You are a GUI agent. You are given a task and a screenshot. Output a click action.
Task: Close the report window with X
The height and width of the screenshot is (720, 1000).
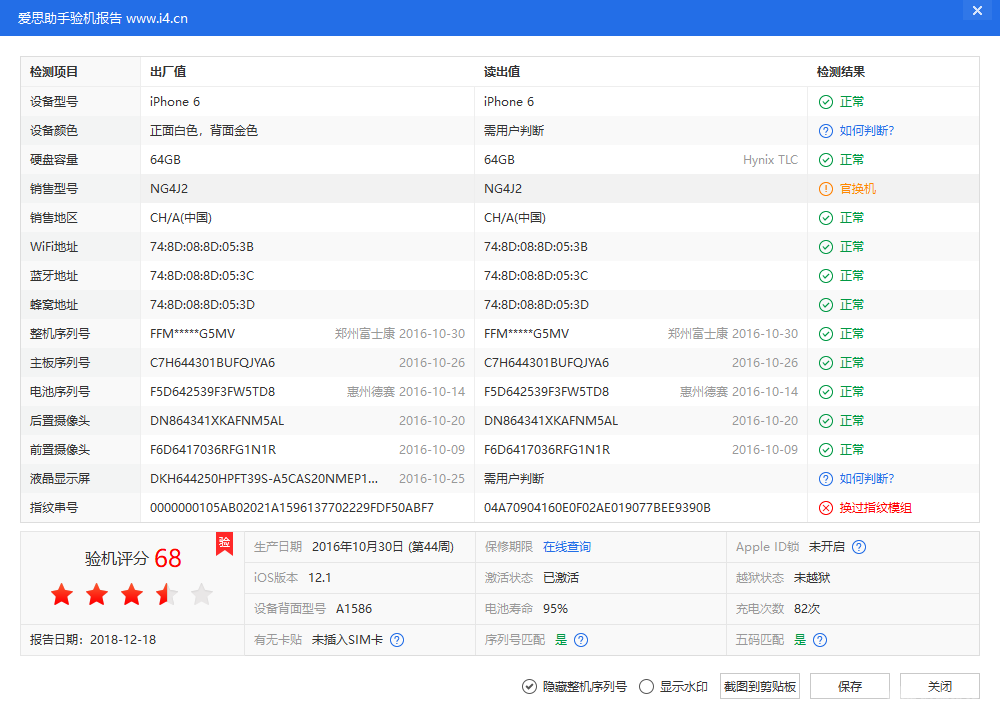(x=977, y=11)
